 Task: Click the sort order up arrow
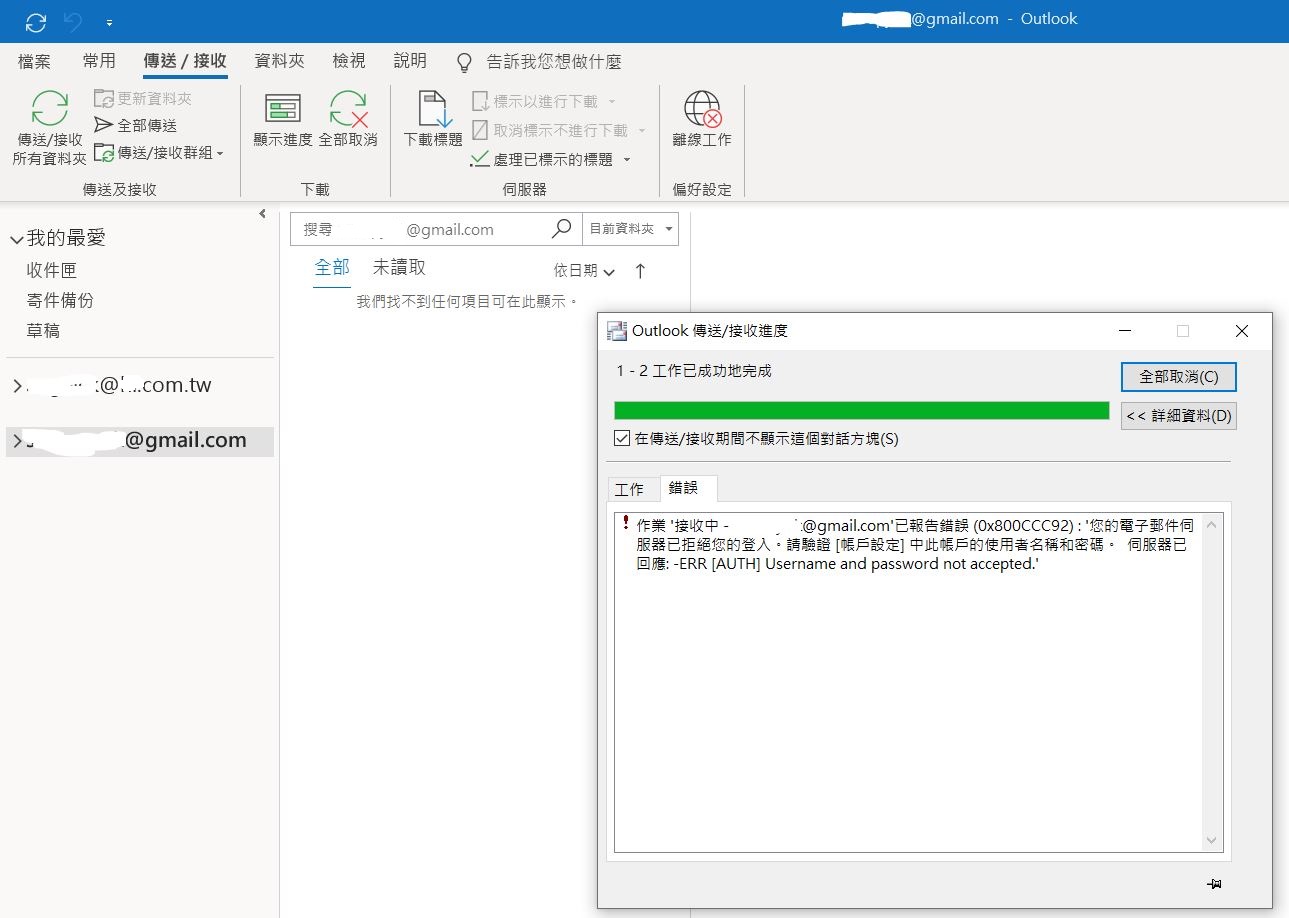[641, 271]
